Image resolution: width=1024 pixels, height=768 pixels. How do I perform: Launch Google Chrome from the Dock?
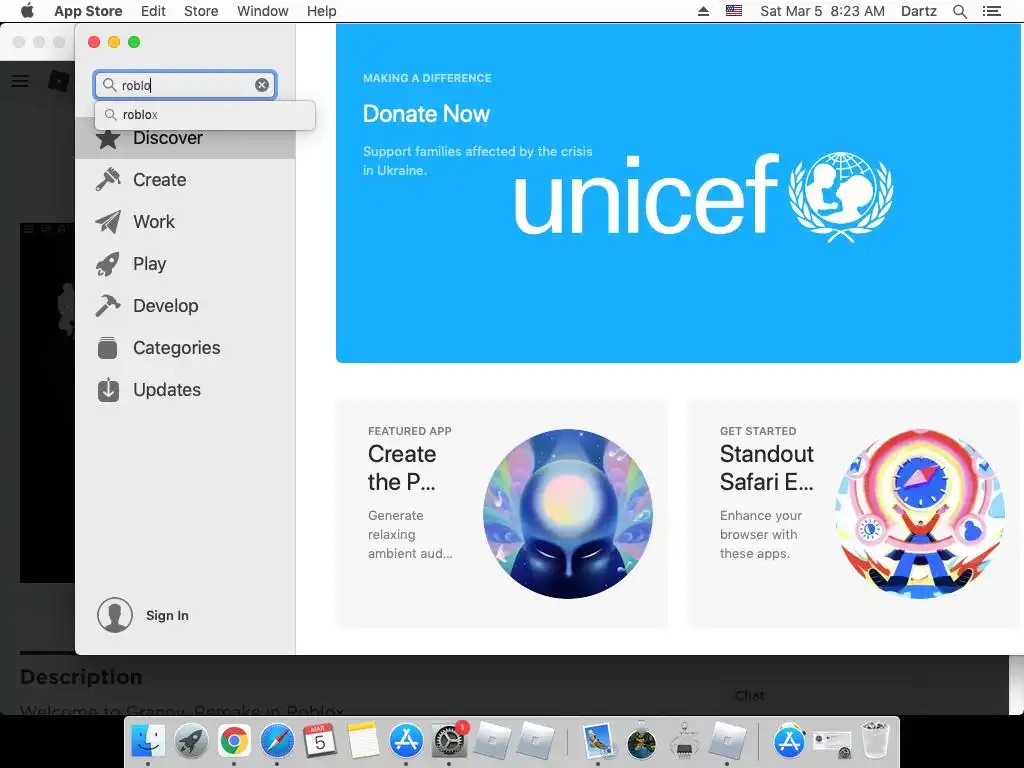(x=234, y=741)
